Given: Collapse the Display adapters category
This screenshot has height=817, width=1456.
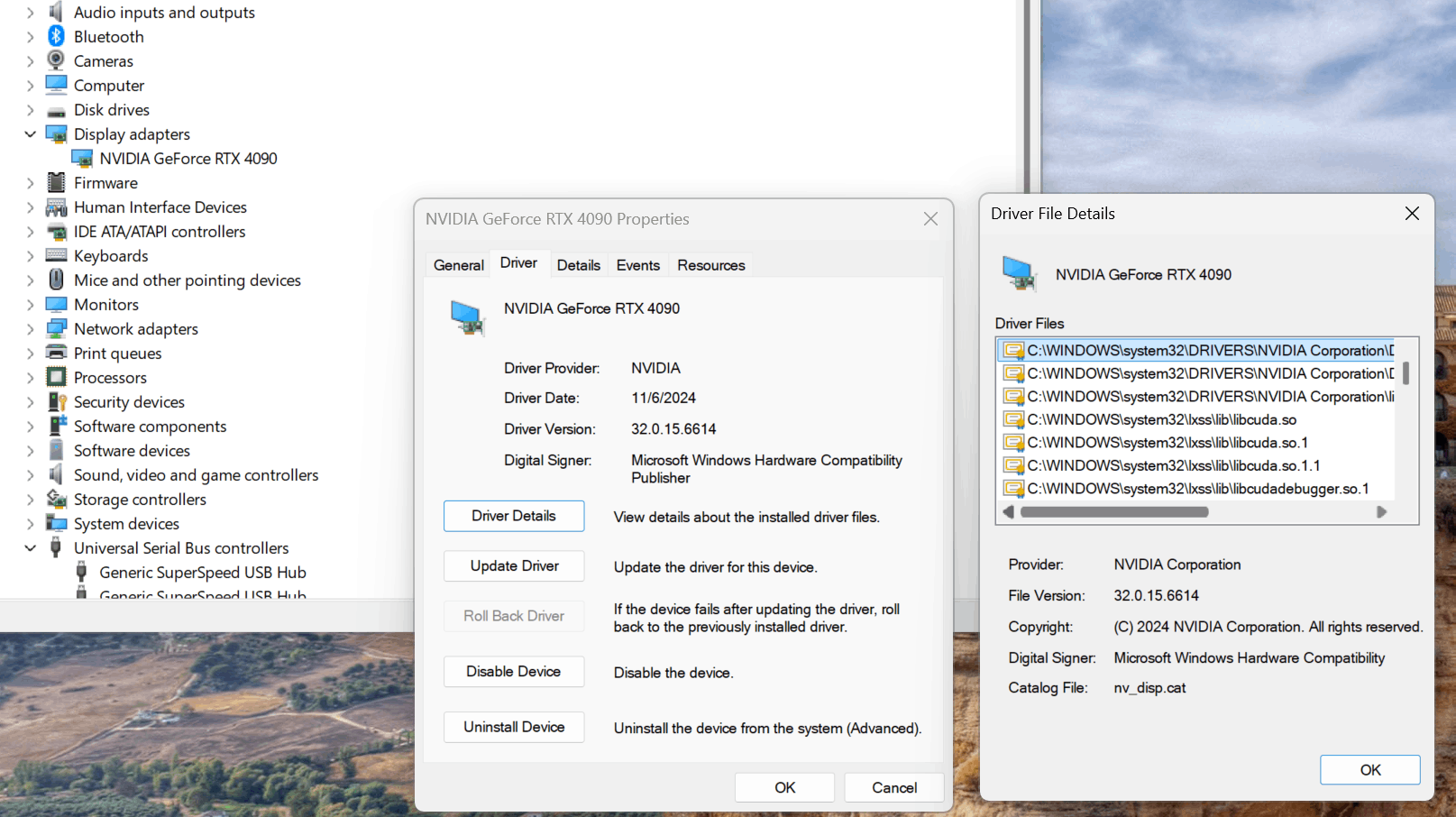Looking at the screenshot, I should coord(30,134).
